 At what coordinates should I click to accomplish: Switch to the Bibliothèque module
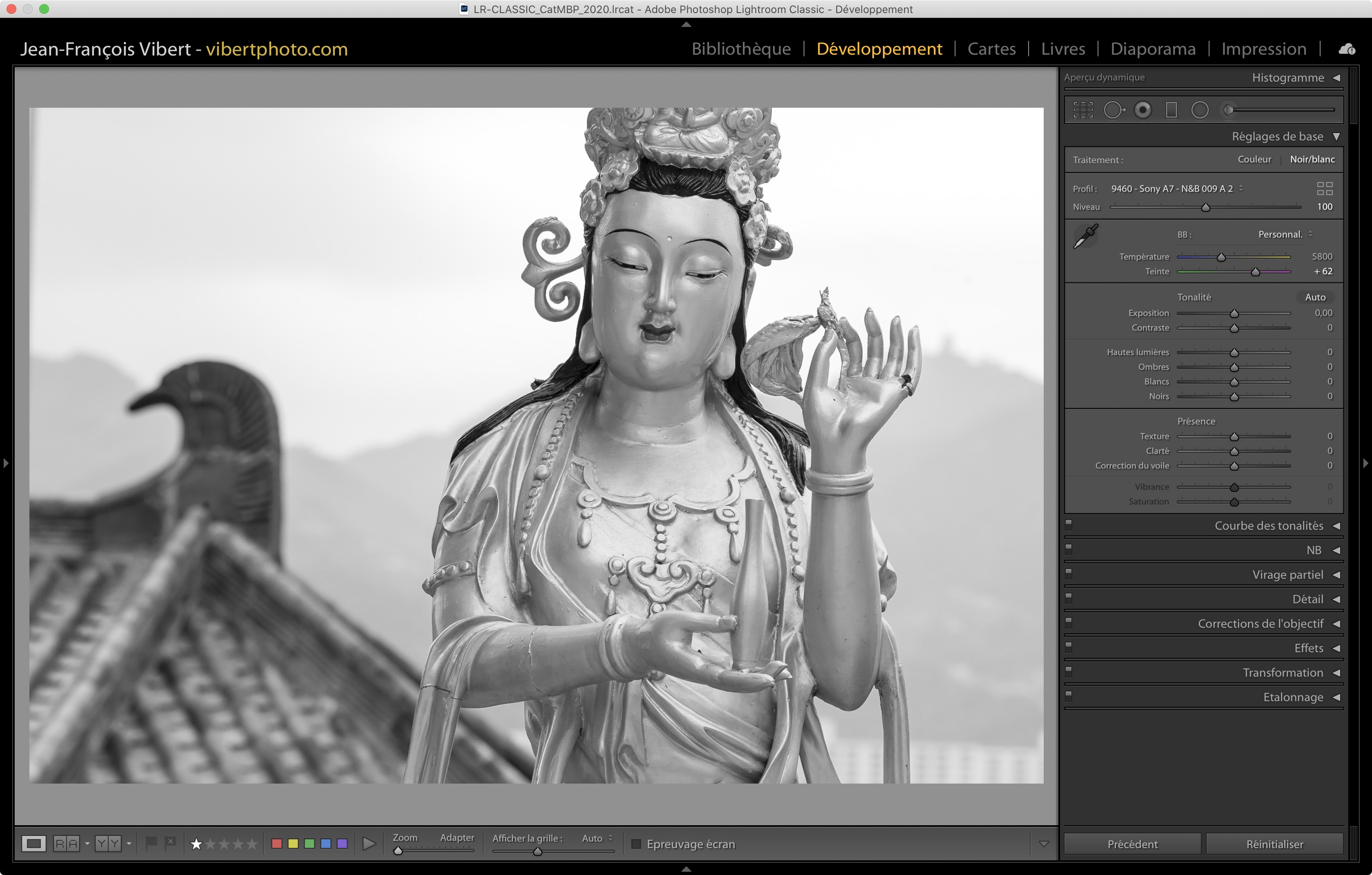tap(741, 49)
